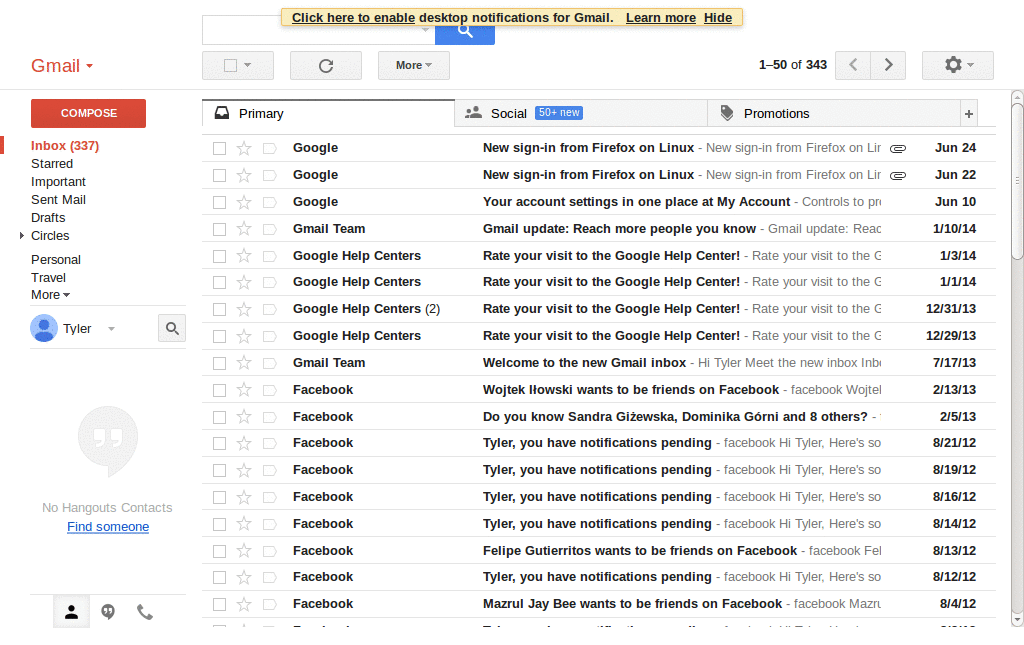
Task: Go to older emails with the next arrow
Action: coord(888,65)
